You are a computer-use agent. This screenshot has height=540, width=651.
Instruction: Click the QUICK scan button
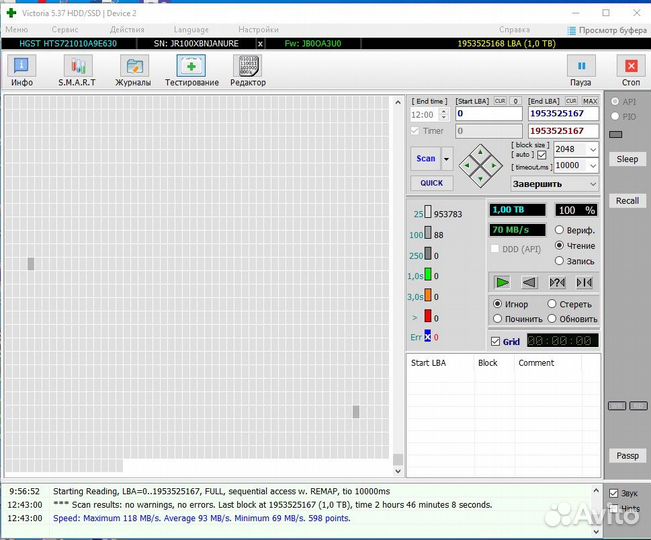(431, 183)
